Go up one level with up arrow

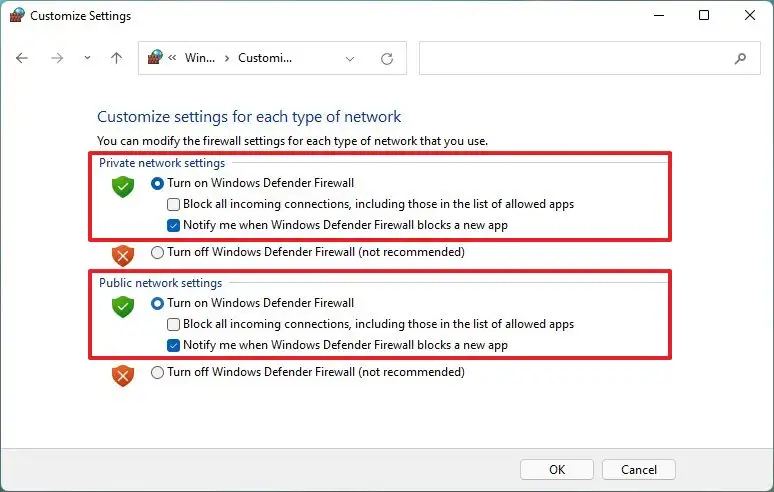point(116,58)
